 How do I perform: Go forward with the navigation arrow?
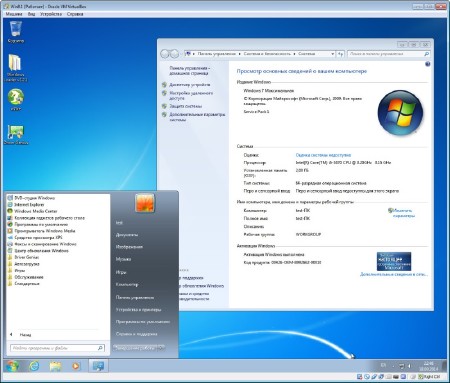click(x=174, y=54)
